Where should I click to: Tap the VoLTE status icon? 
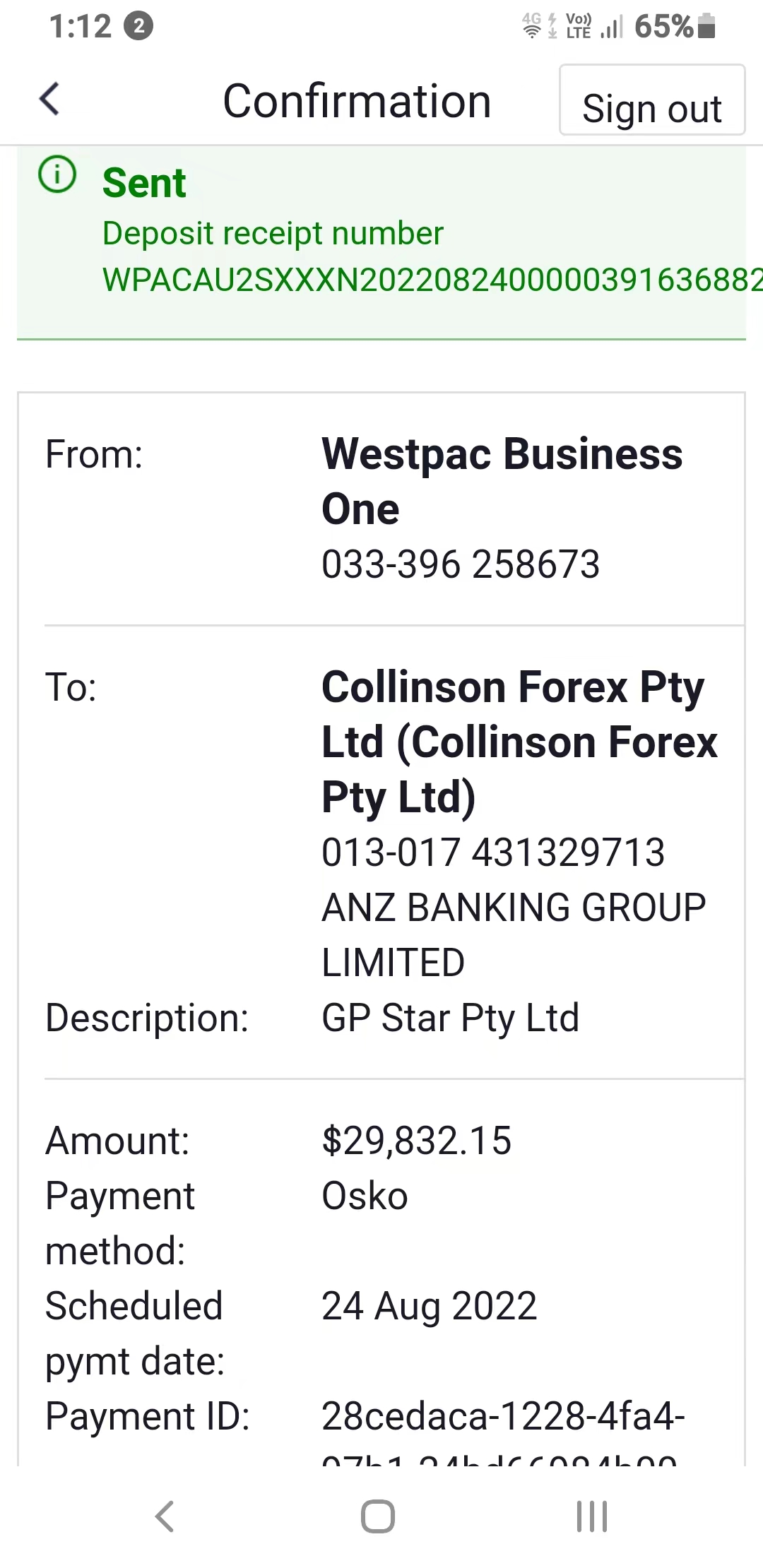(x=579, y=26)
